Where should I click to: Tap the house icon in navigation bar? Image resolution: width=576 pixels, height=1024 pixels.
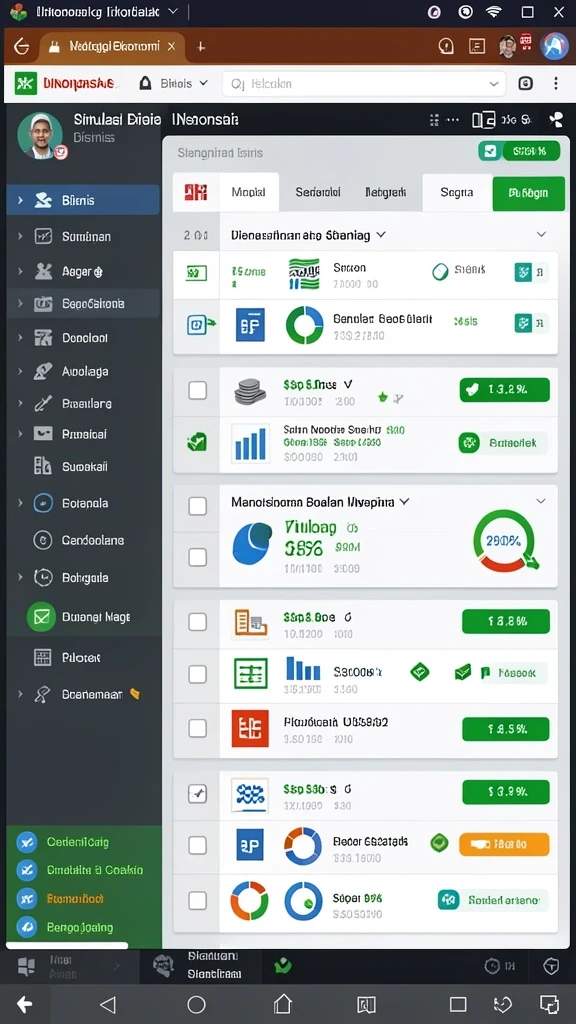[282, 1004]
